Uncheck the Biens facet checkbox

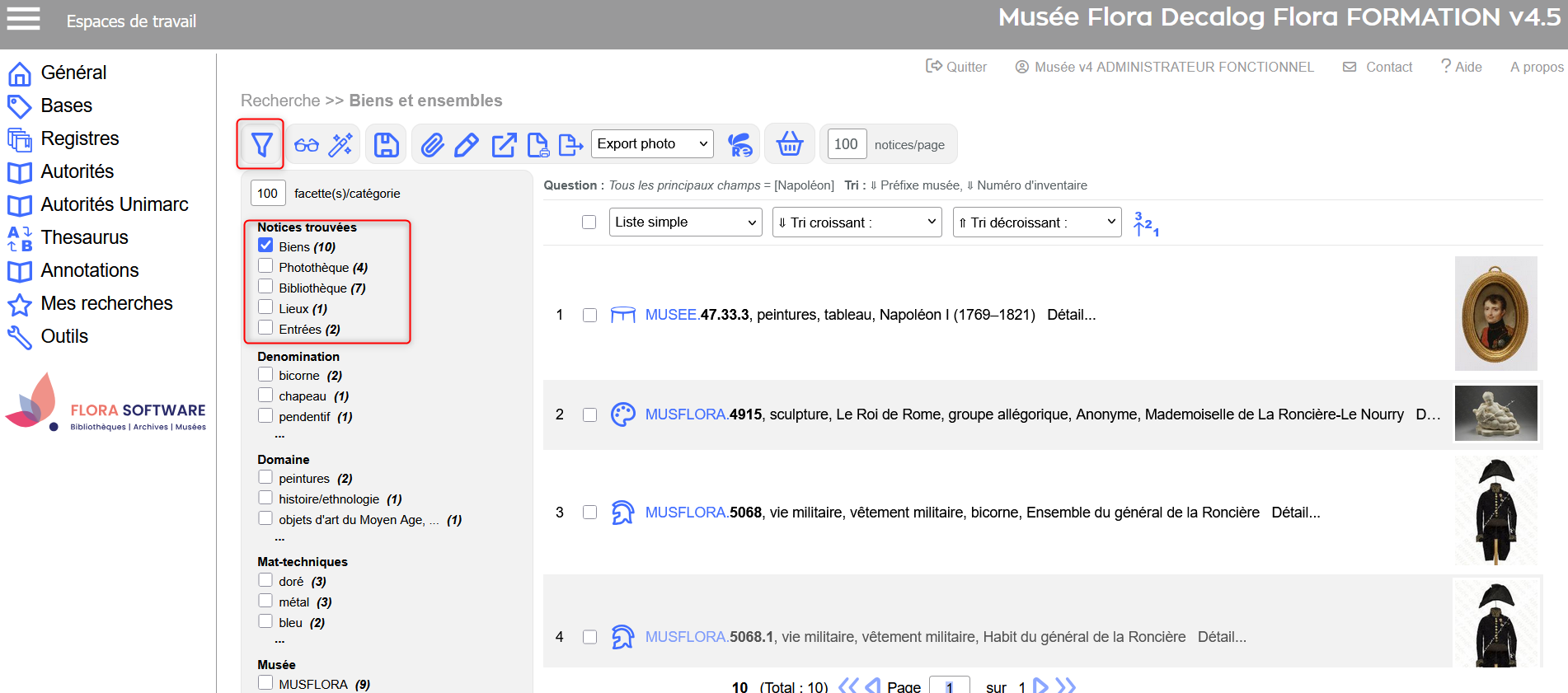pos(265,246)
